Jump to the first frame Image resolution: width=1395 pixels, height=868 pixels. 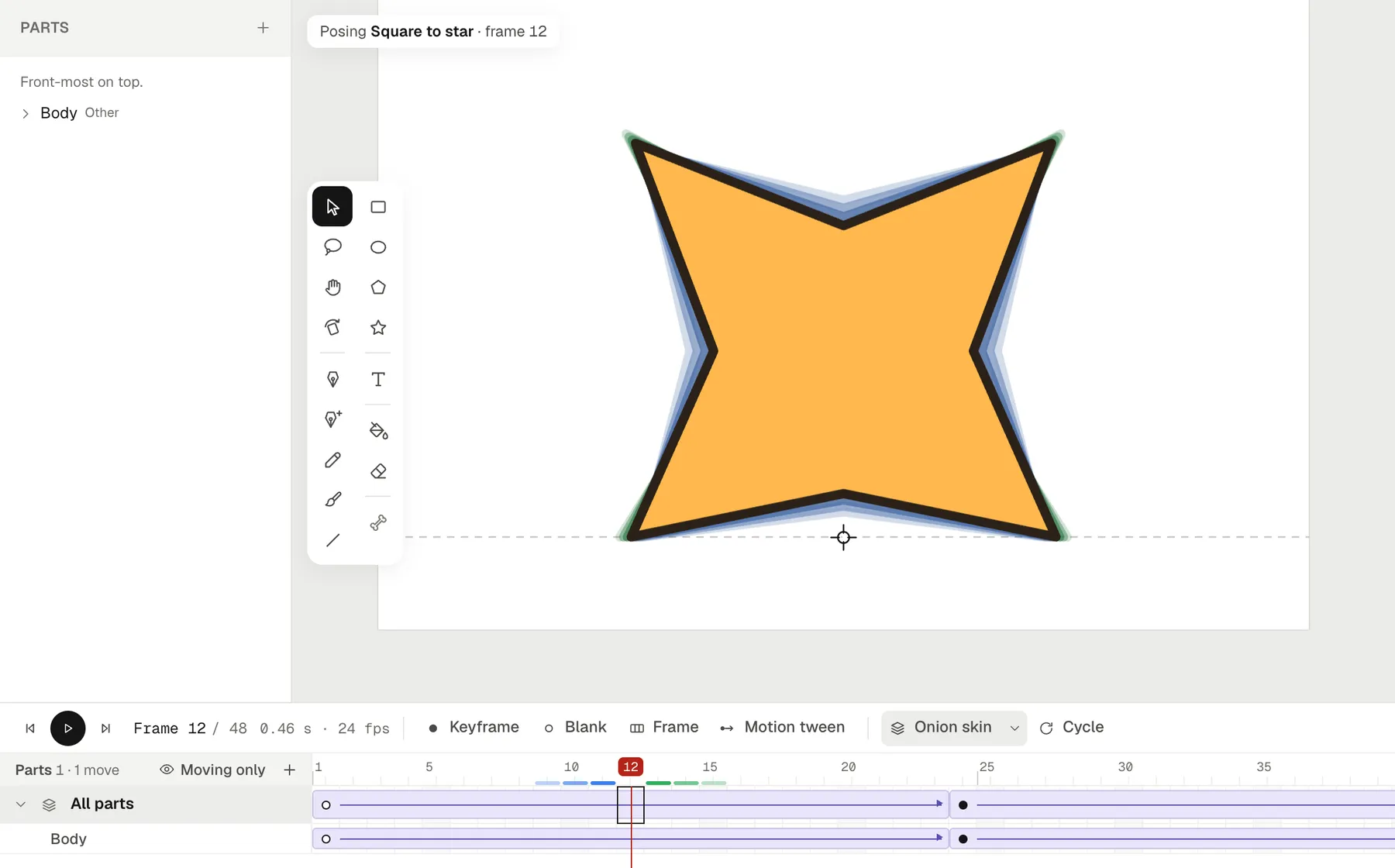30,728
